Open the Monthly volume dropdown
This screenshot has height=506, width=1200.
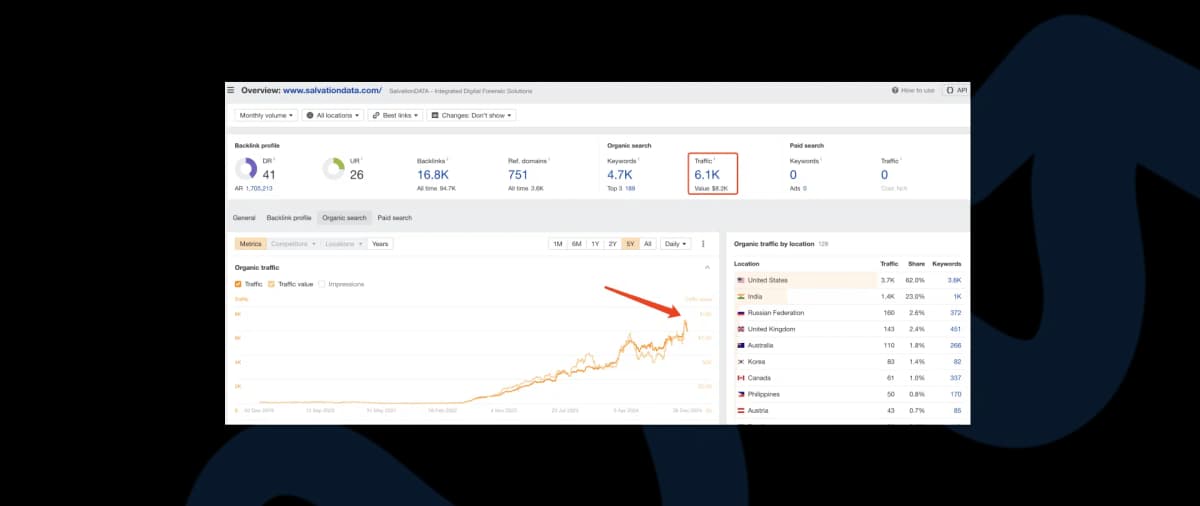[x=265, y=115]
